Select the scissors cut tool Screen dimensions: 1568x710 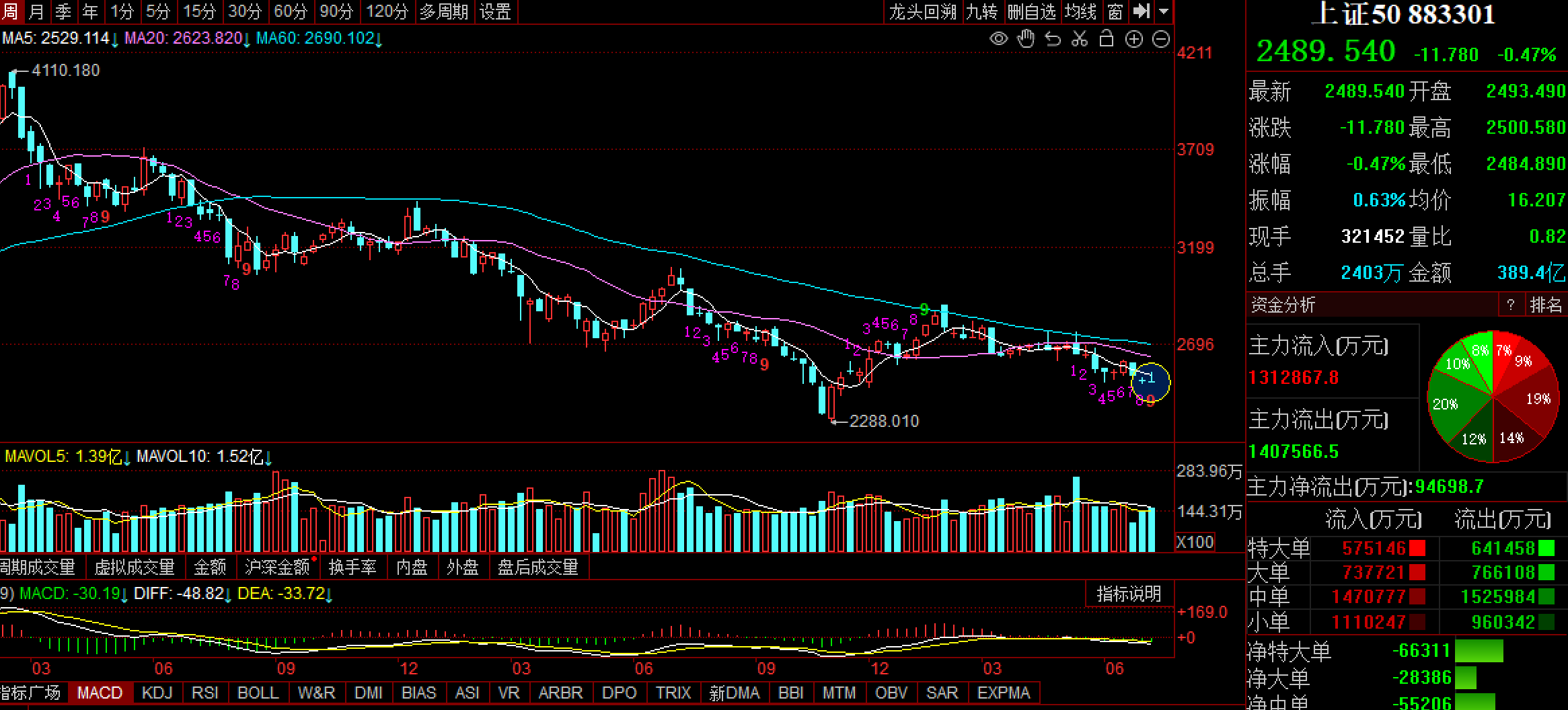(x=1080, y=39)
